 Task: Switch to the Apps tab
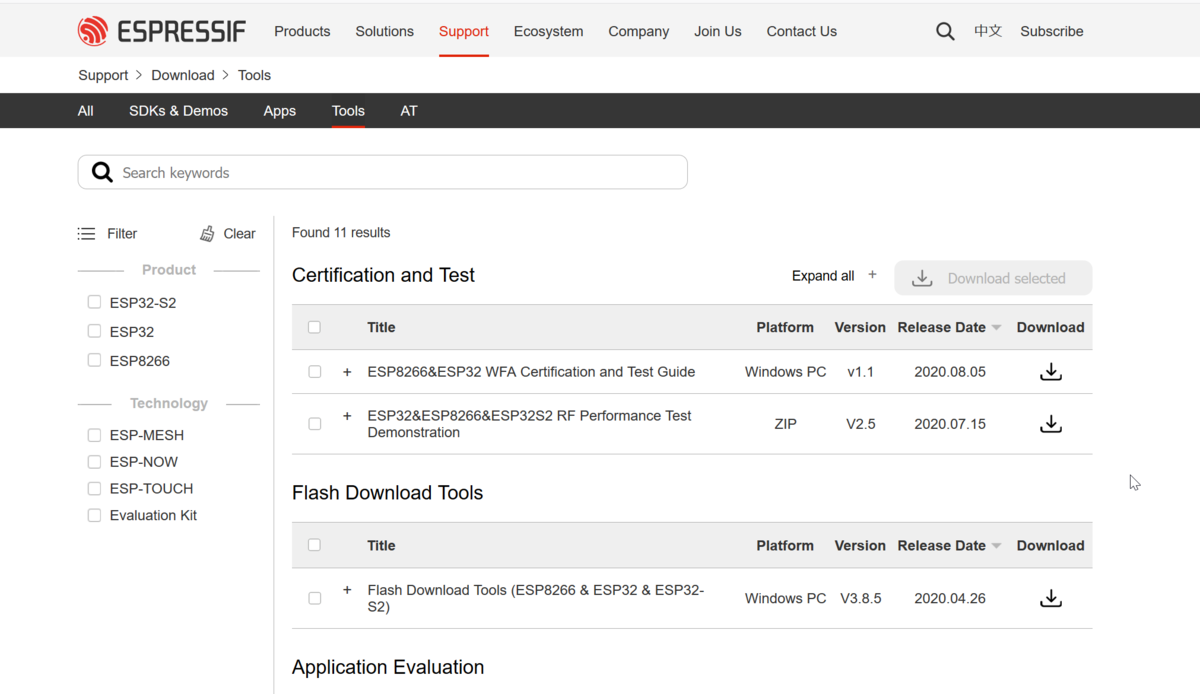[279, 111]
